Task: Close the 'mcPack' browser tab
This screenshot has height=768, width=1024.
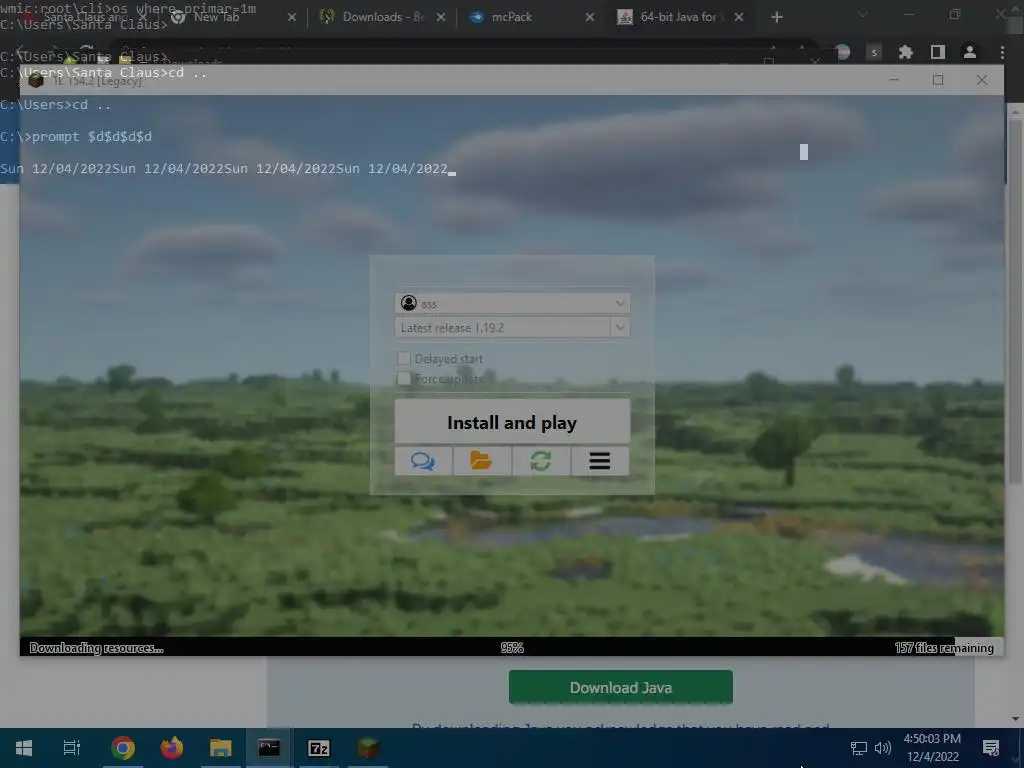Action: pos(590,17)
